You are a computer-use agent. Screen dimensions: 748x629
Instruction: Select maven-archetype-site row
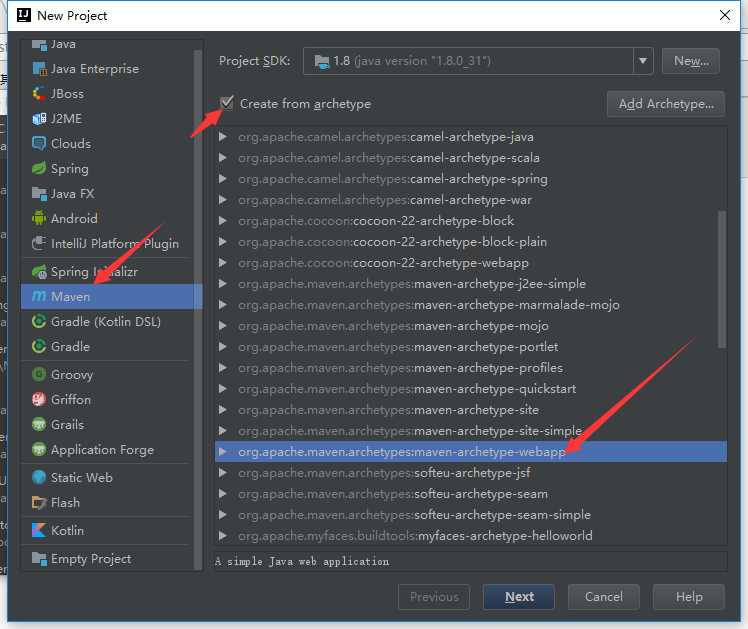pos(471,410)
